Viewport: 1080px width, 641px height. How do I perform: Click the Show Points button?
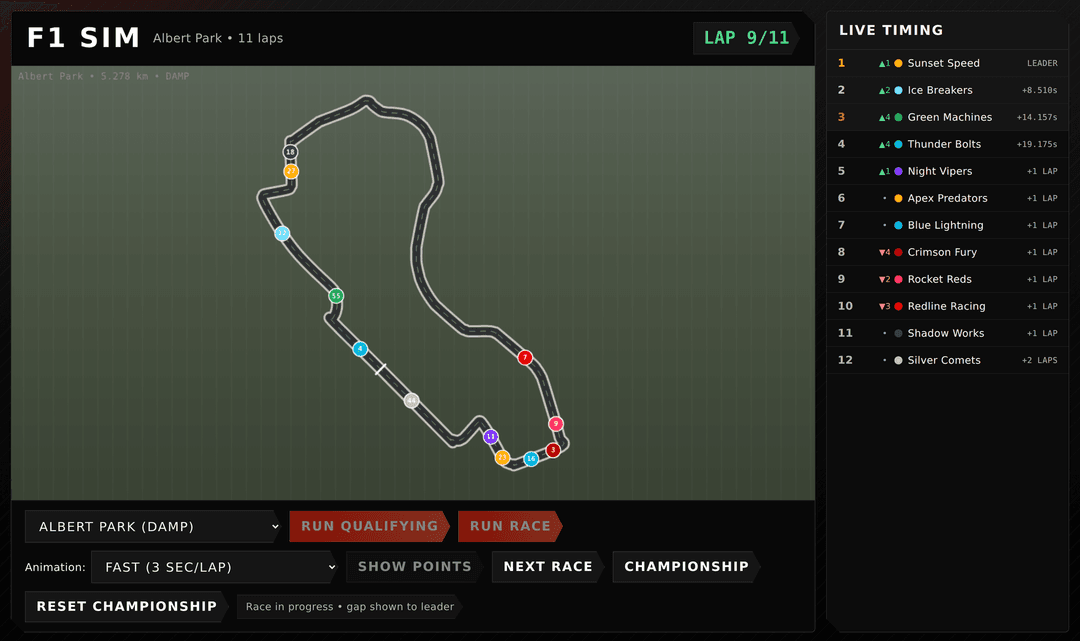414,567
